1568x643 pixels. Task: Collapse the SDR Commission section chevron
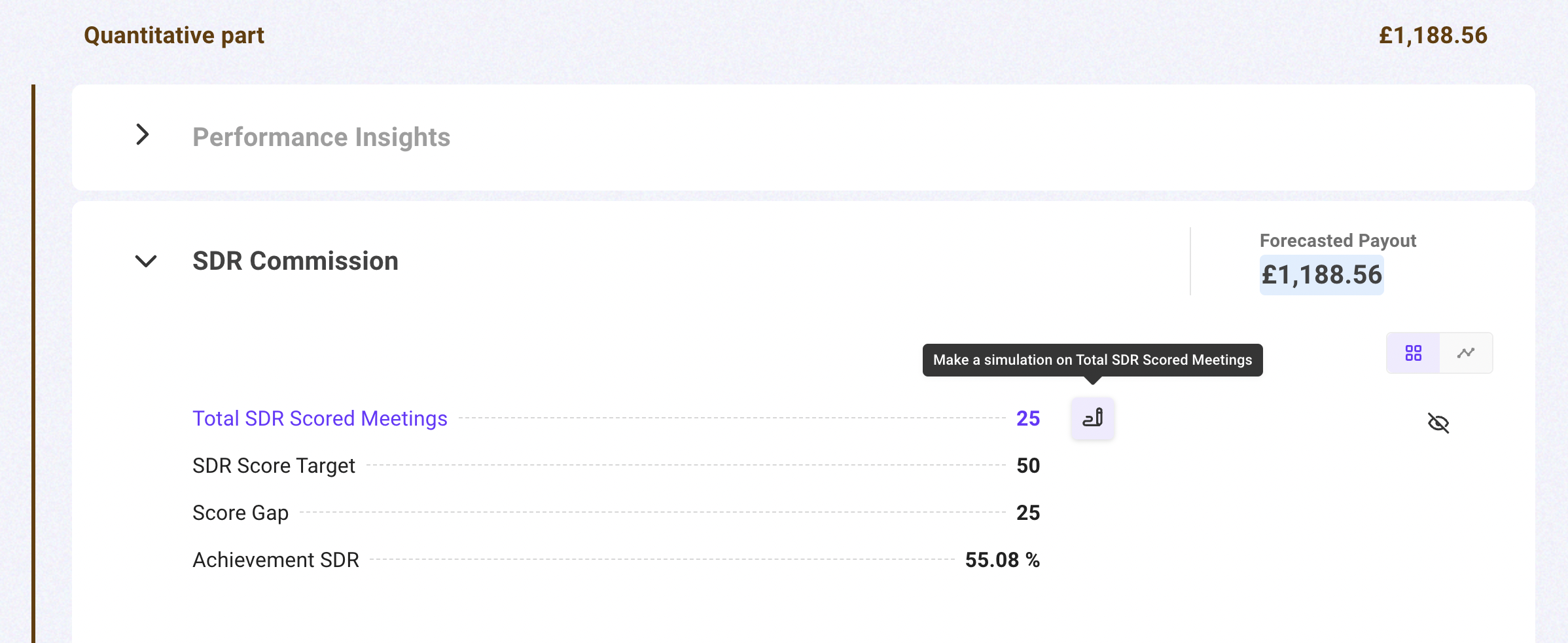tap(145, 261)
